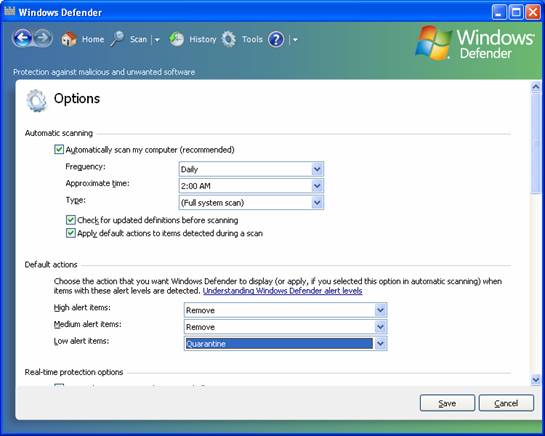Open the Help options dropdown arrow

[x=295, y=40]
